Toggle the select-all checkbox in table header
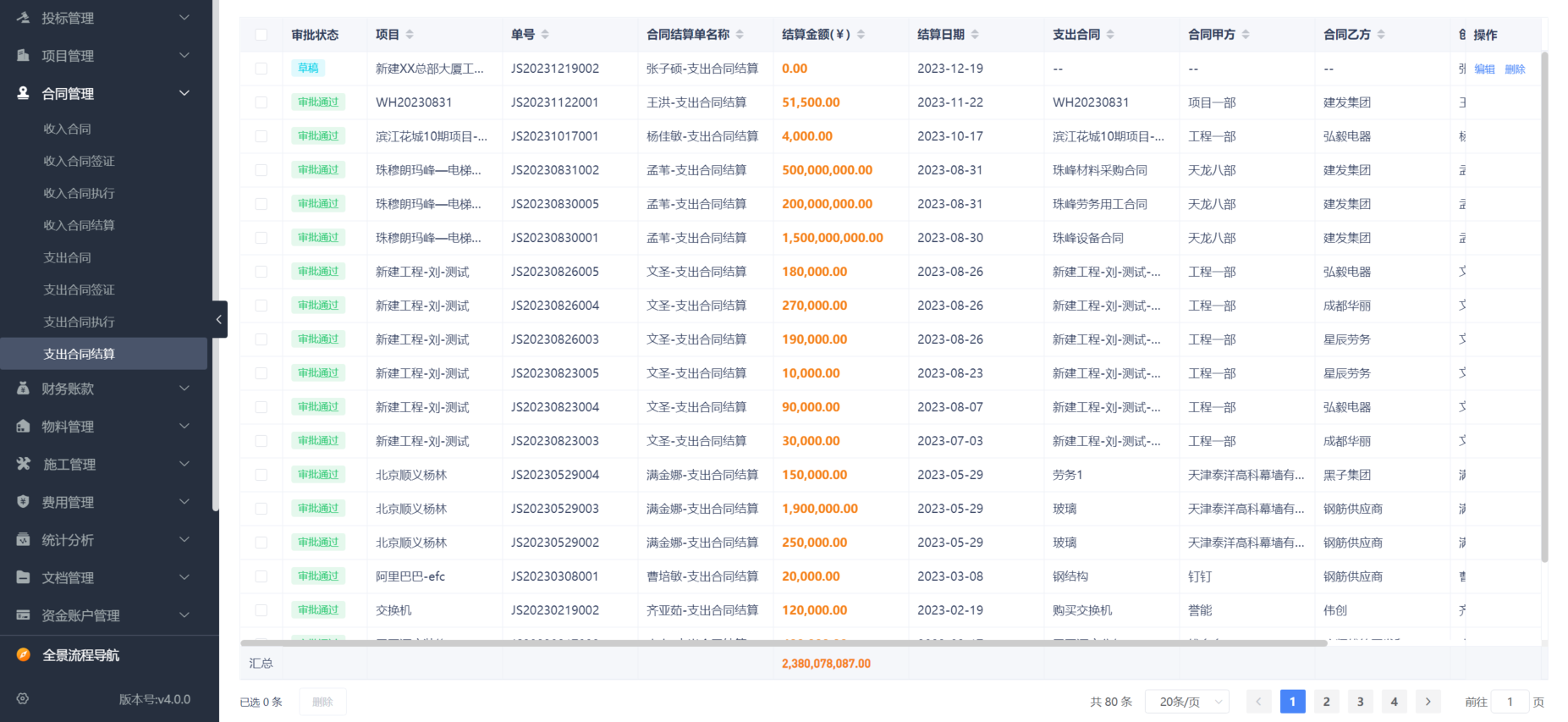The image size is (1568, 722). 261,35
